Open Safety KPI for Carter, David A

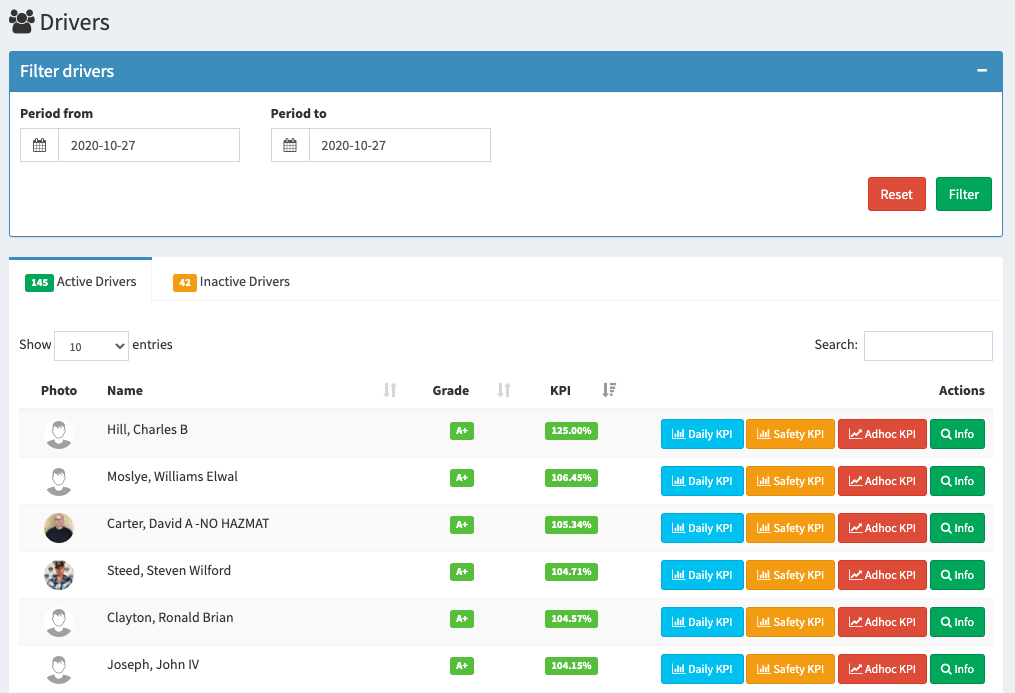[790, 528]
